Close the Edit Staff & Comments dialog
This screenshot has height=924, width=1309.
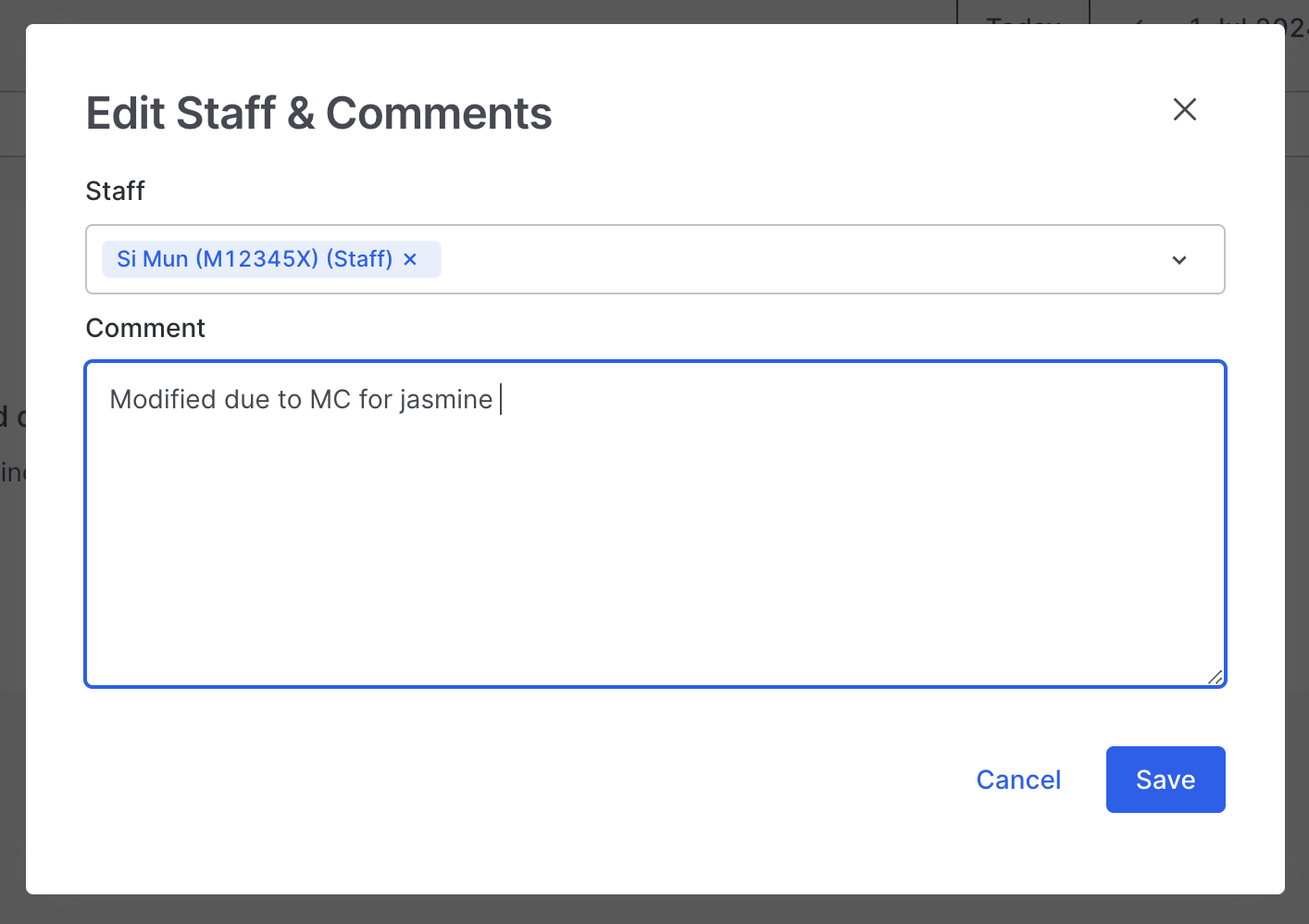point(1184,109)
